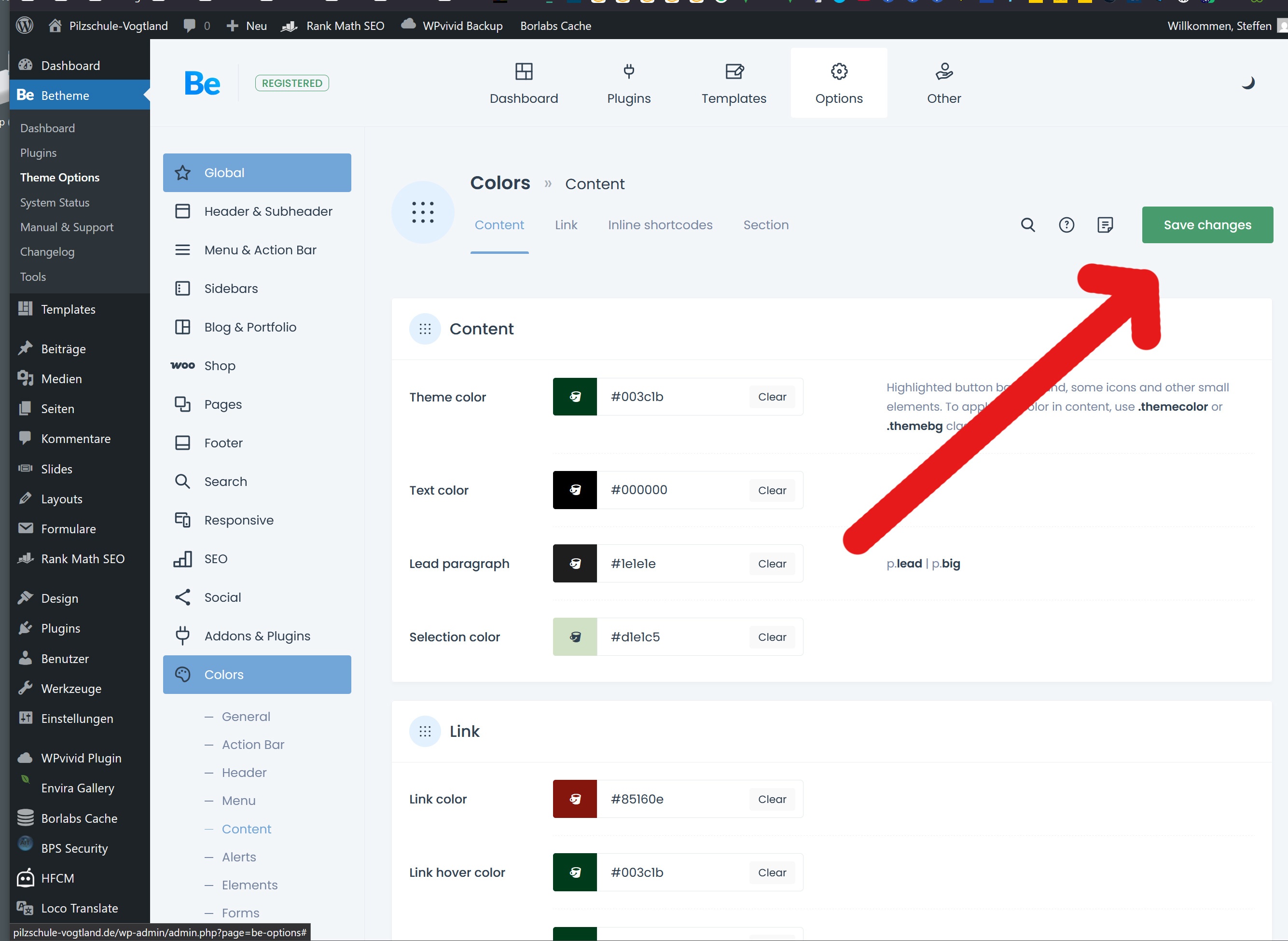Open the Plugins plug icon tab

[628, 83]
